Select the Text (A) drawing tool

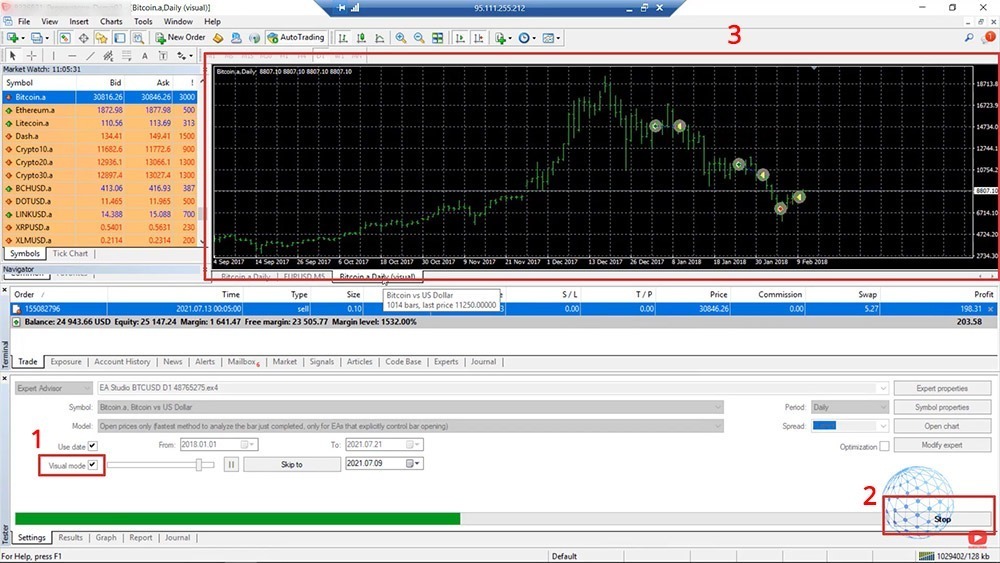point(145,56)
